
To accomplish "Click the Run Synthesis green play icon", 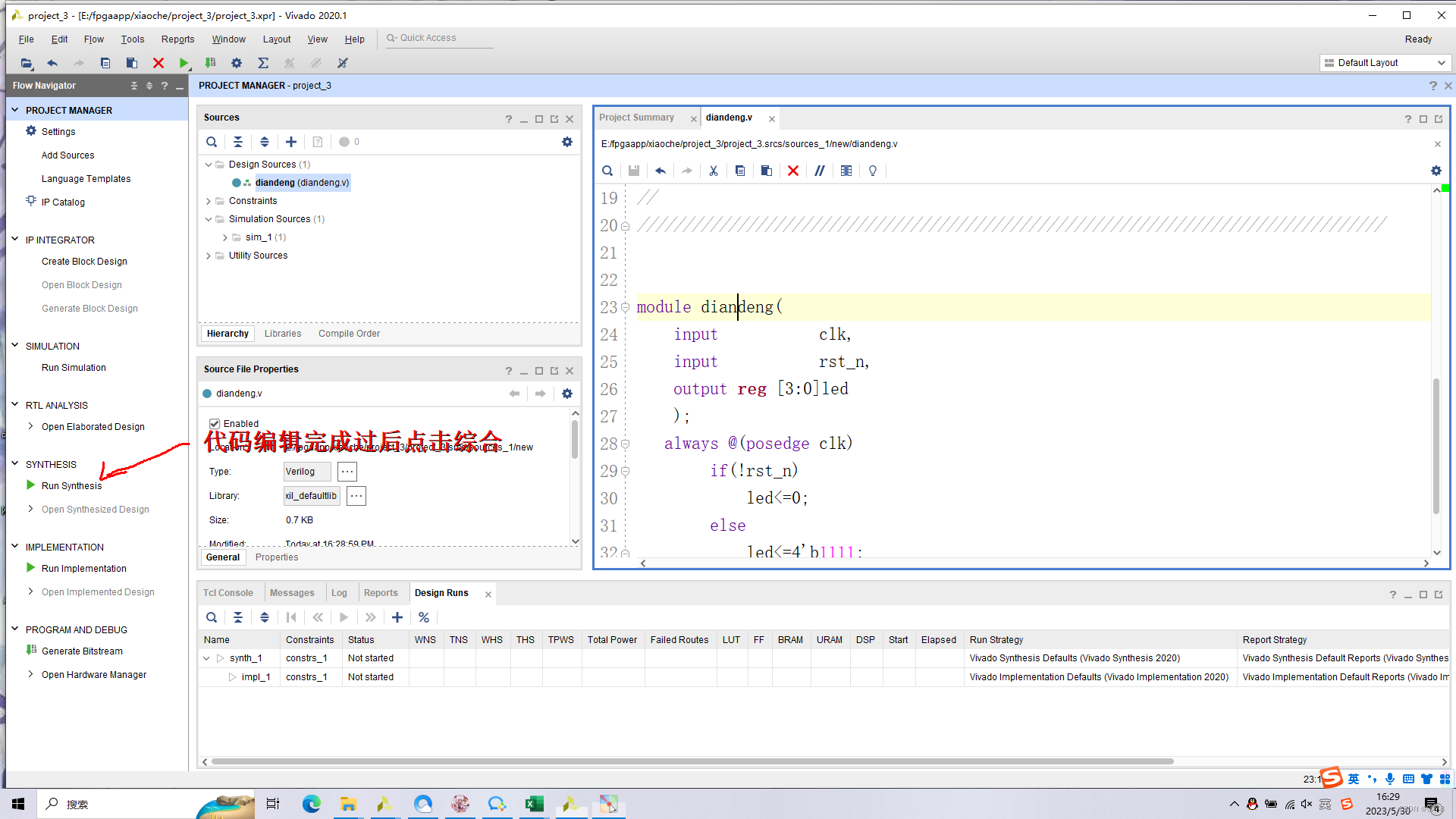I will coord(30,485).
